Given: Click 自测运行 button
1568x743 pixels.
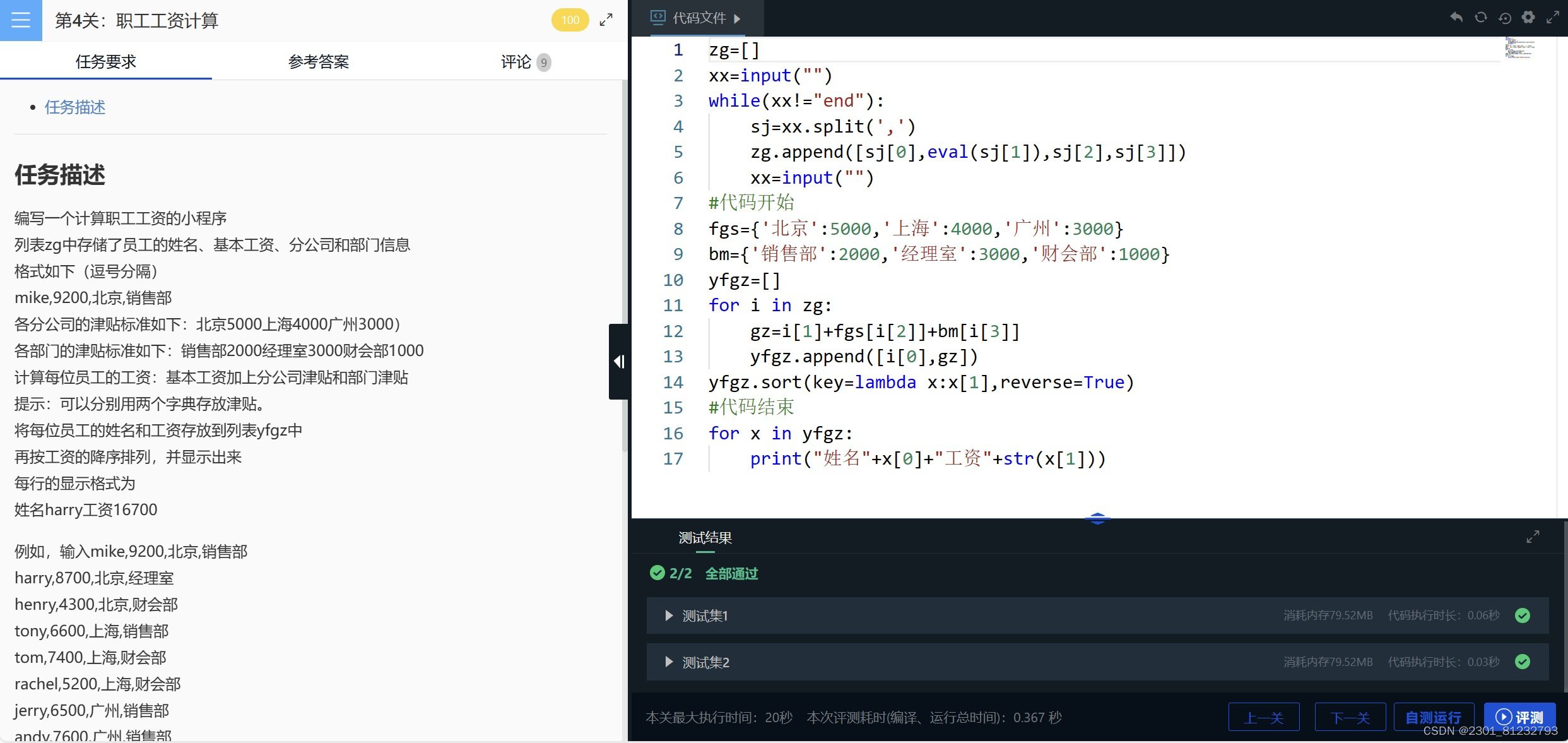Looking at the screenshot, I should (x=1434, y=717).
